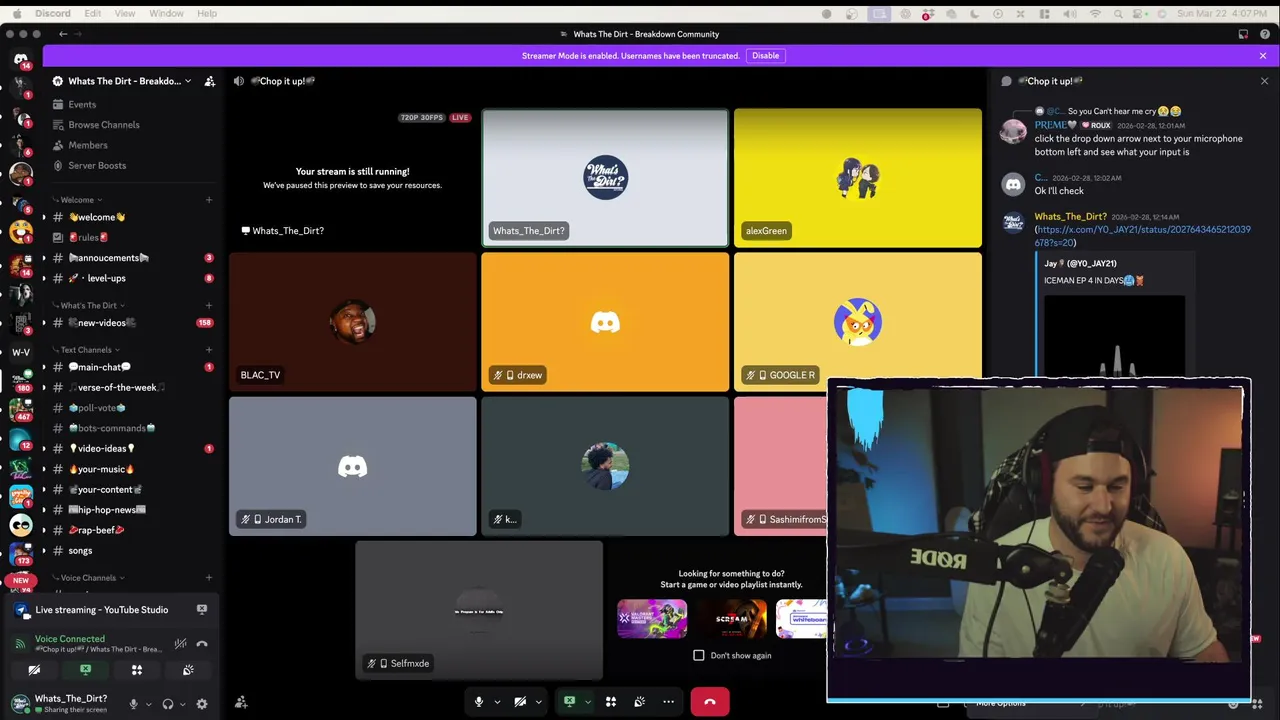1280x720 pixels.
Task: Open user panel mic device dropdown arrow
Action: (x=149, y=704)
